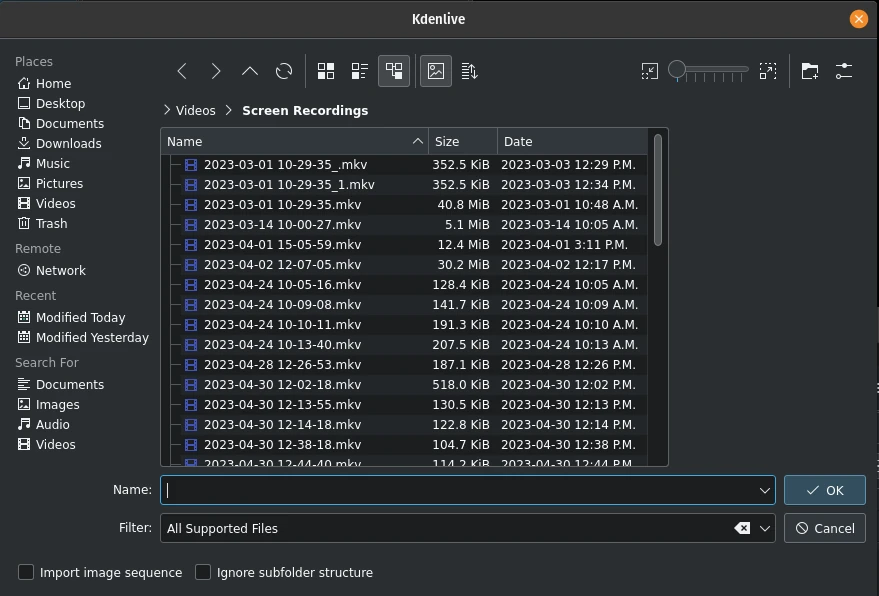
Task: Select file 2023-03-01 10-29-35.mkv
Action: 283,205
